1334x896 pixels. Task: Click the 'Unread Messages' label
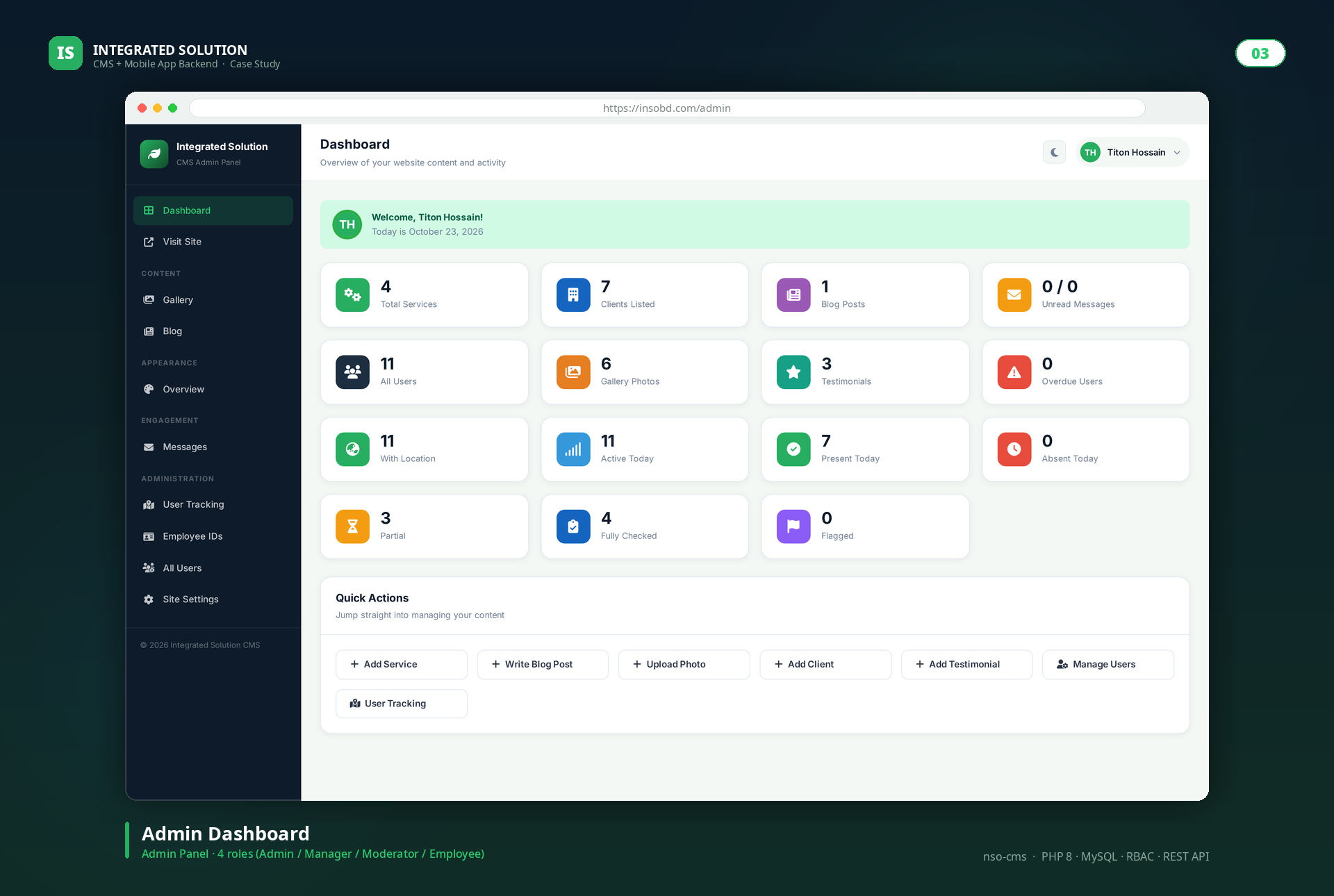pos(1078,304)
